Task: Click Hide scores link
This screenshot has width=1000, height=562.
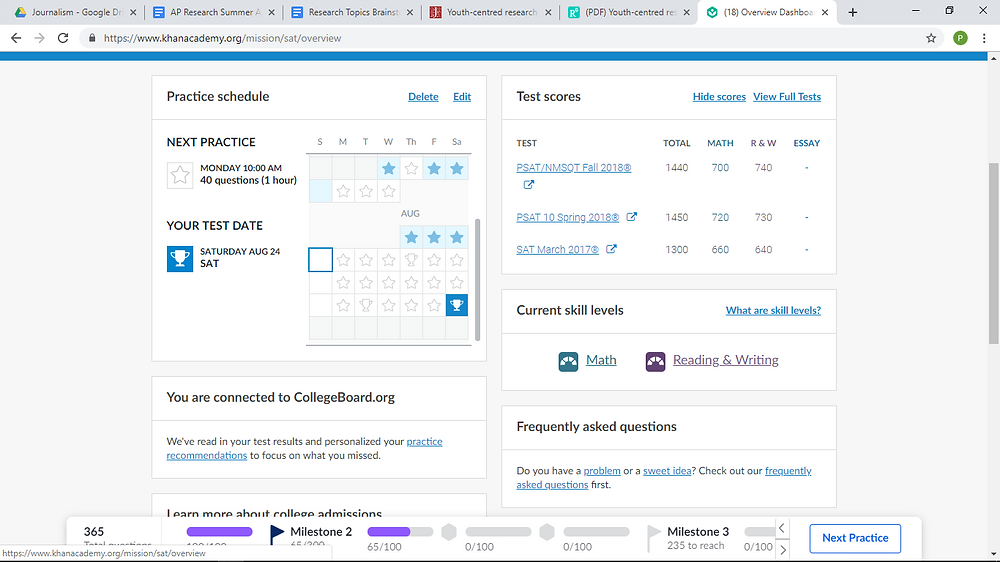Action: (719, 97)
